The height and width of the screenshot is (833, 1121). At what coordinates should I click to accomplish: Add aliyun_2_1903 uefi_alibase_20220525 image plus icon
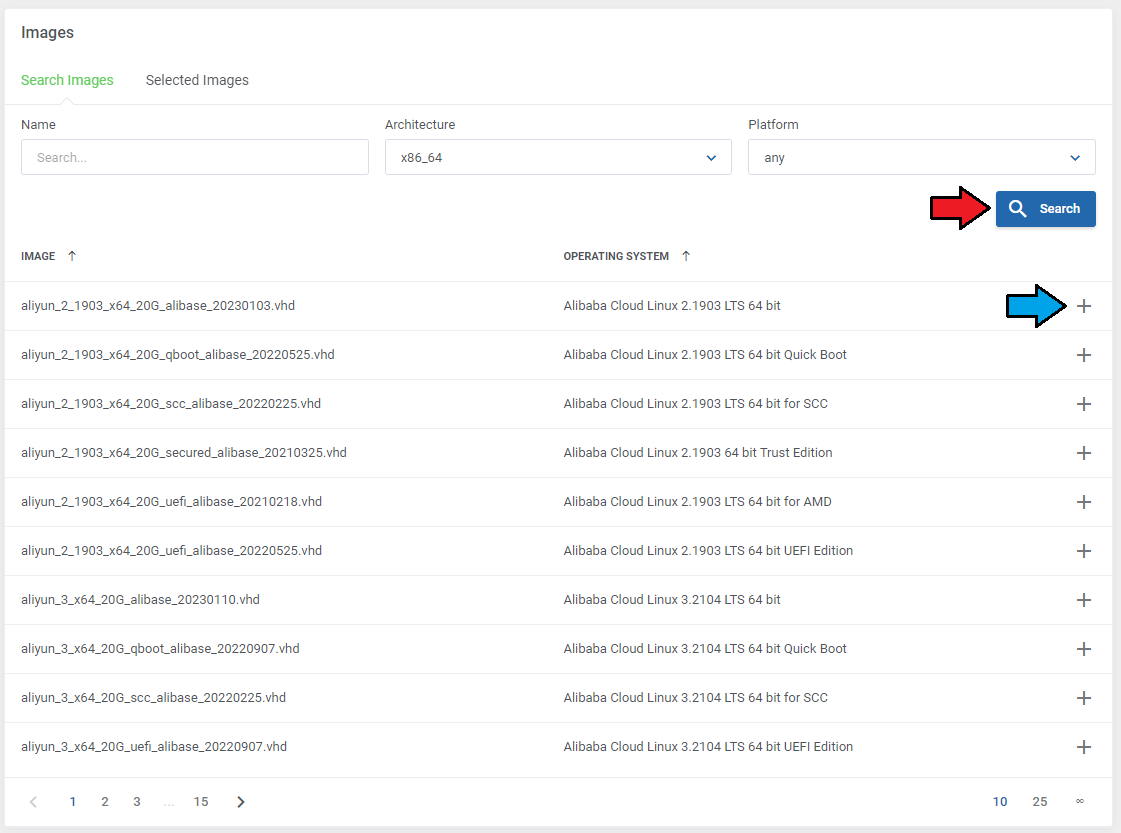(1084, 551)
